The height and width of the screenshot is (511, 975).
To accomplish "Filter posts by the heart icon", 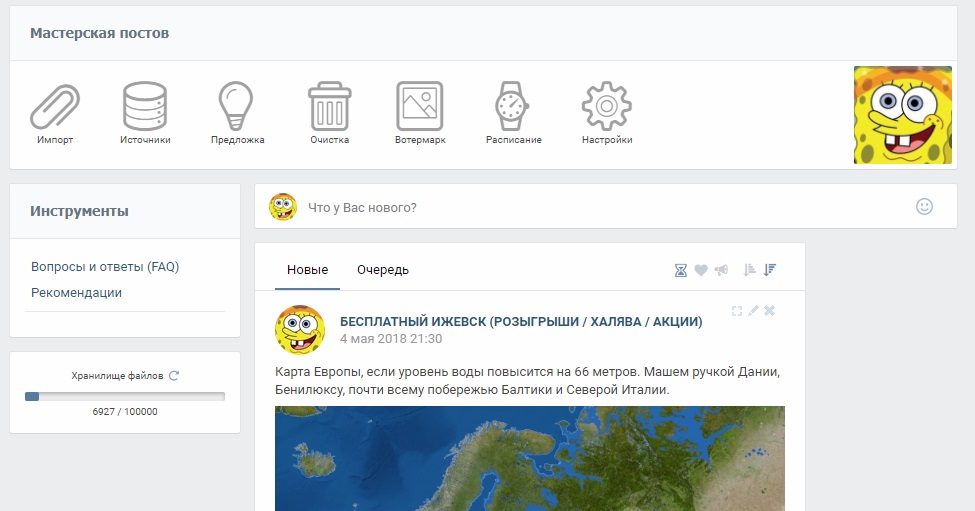I will click(x=701, y=270).
